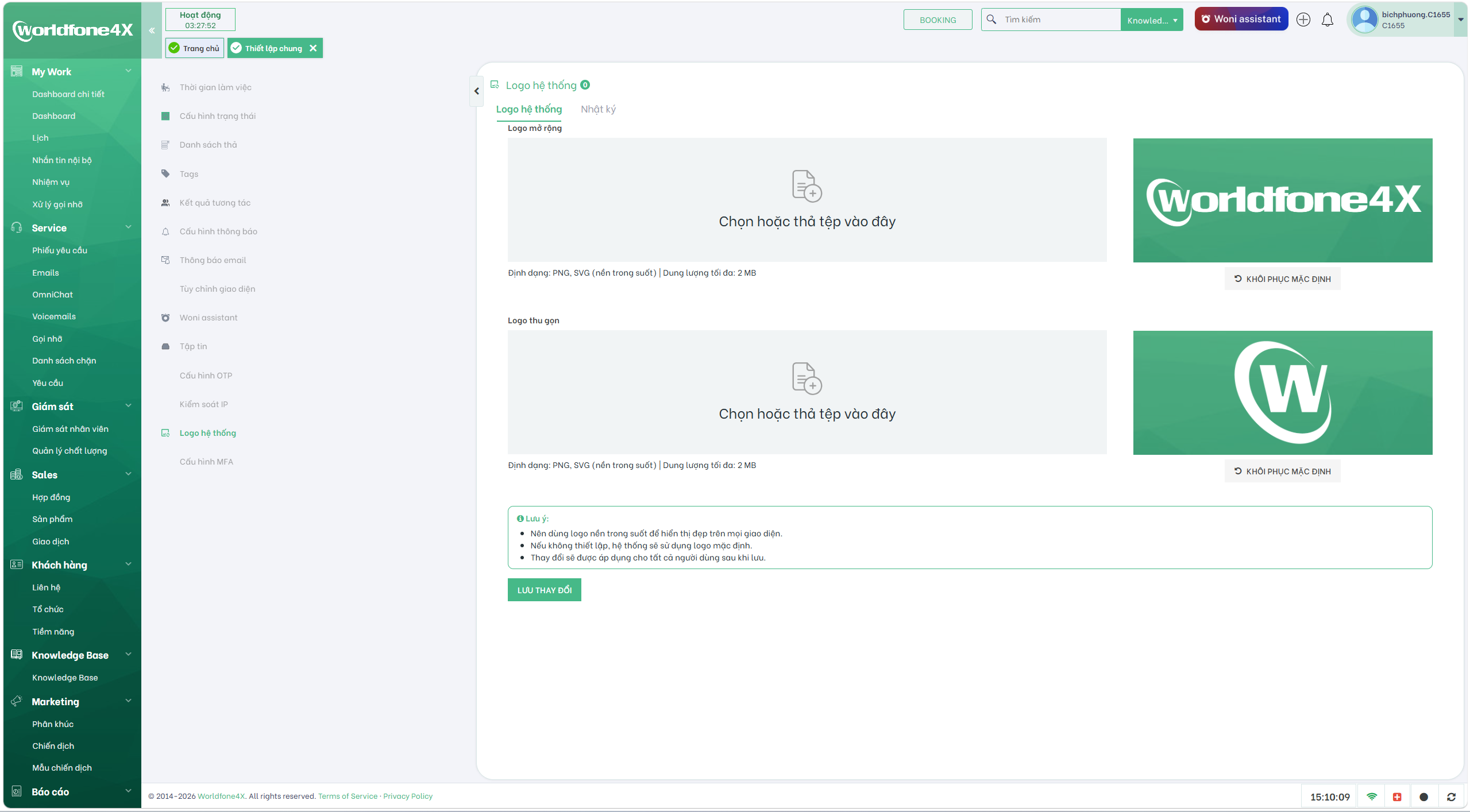Screen dimensions: 1470x812
Task: Click the Worldfone4X expanded logo preview
Action: tap(1283, 200)
